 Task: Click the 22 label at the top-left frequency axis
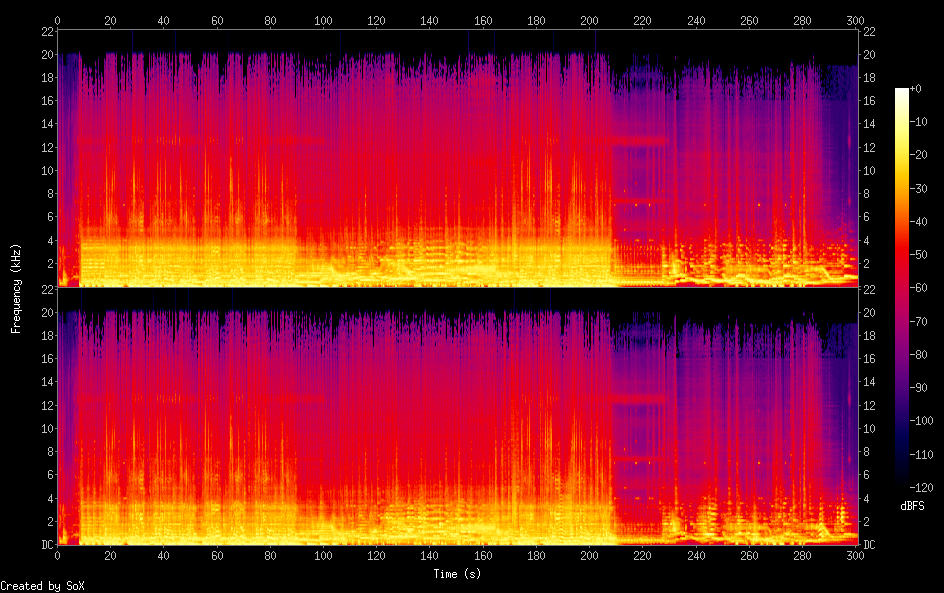45,31
